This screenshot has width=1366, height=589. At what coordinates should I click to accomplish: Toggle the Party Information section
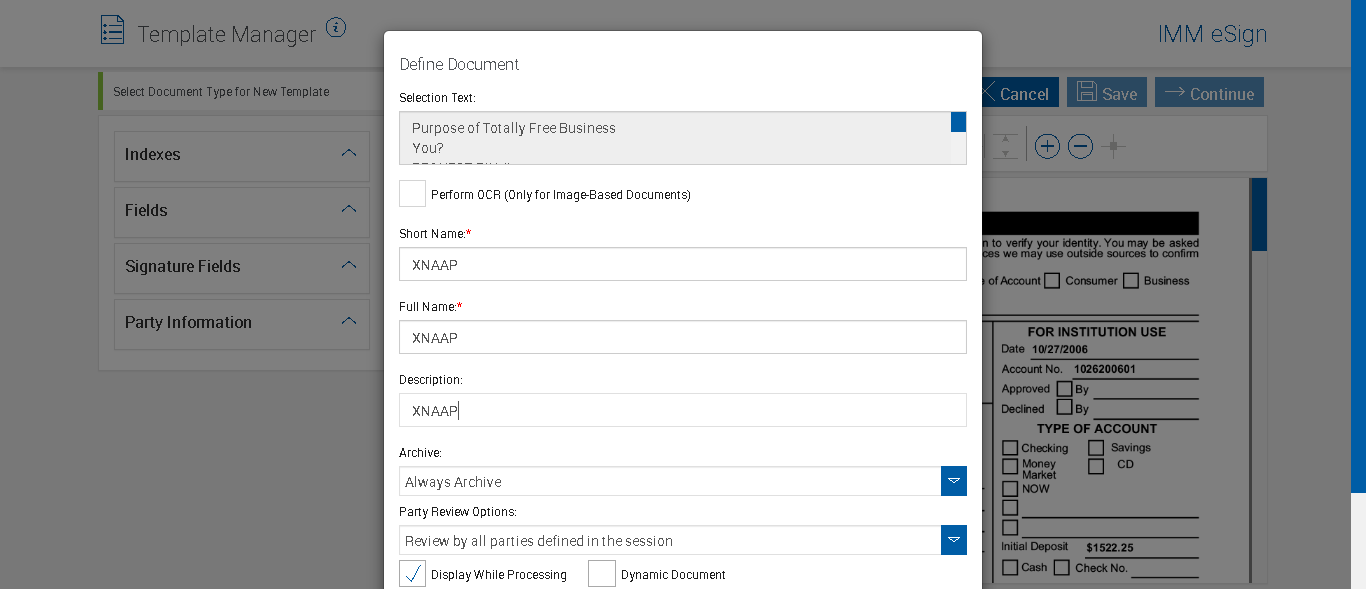(348, 322)
